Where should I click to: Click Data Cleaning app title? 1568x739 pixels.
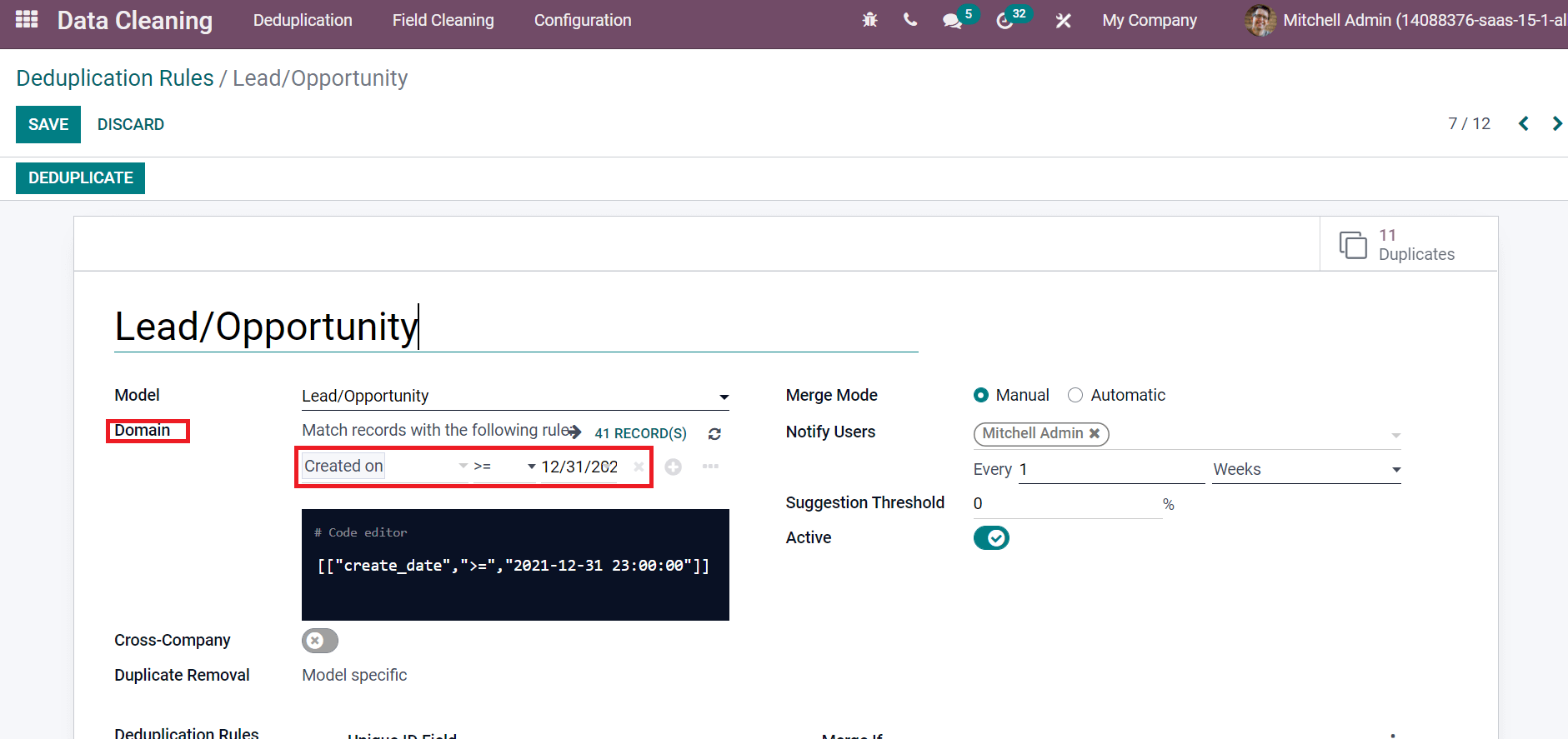135,20
